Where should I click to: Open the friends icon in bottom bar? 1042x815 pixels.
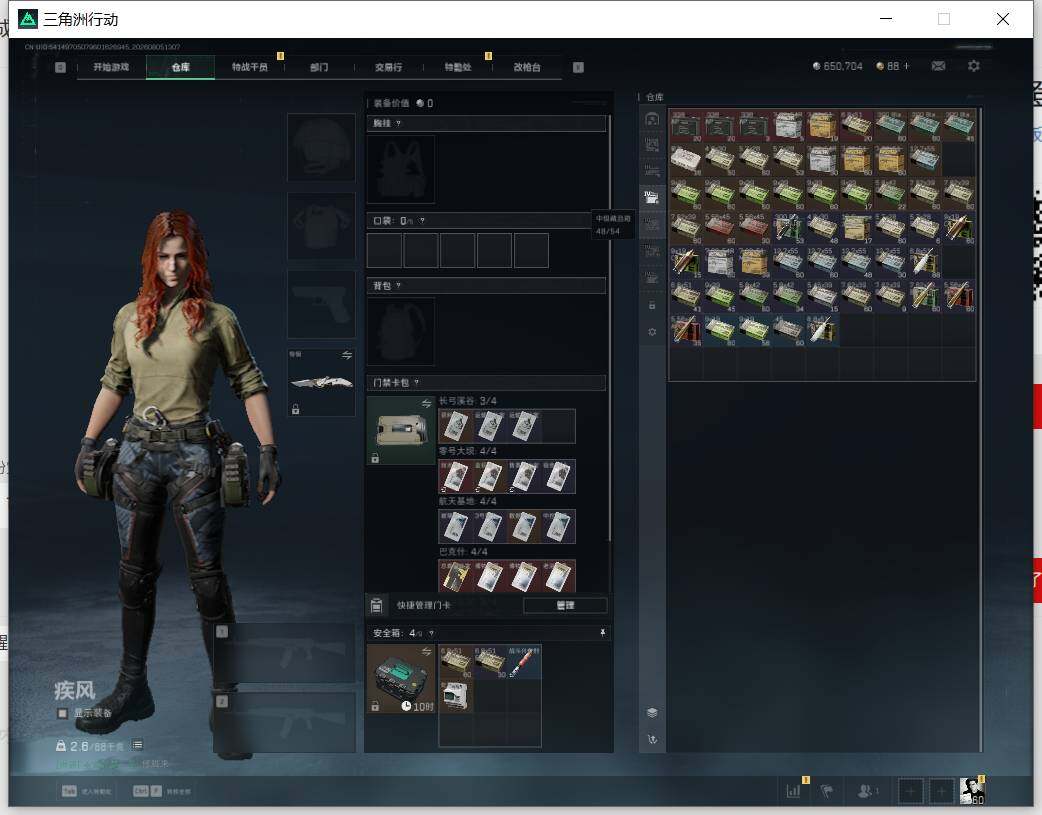point(865,791)
